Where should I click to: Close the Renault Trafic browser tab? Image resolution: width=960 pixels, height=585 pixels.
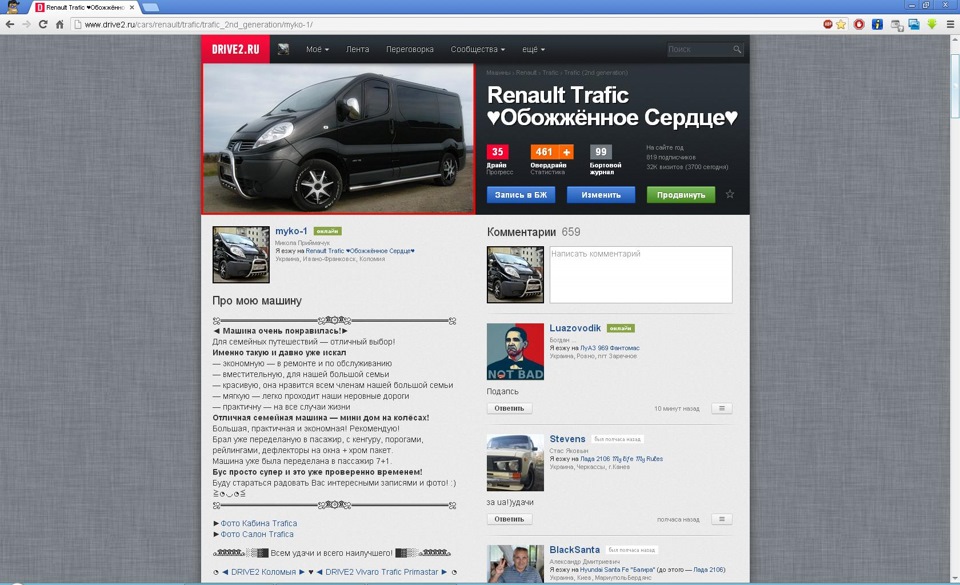tap(132, 7)
